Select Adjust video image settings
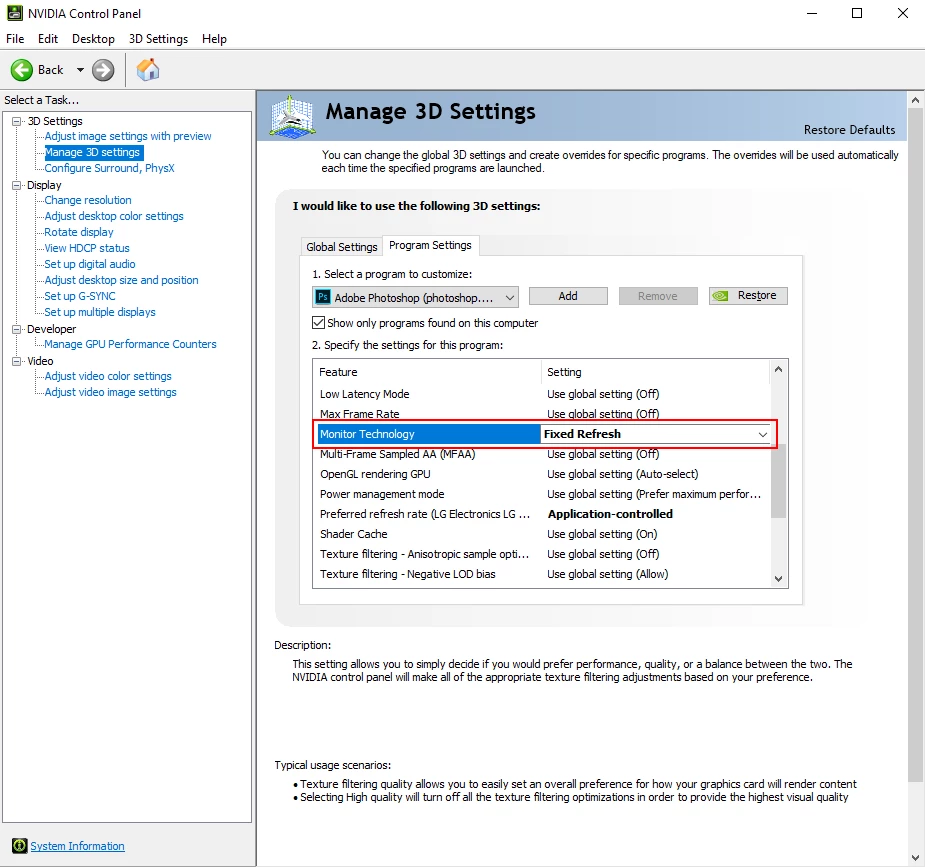This screenshot has height=867, width=925. tap(110, 392)
